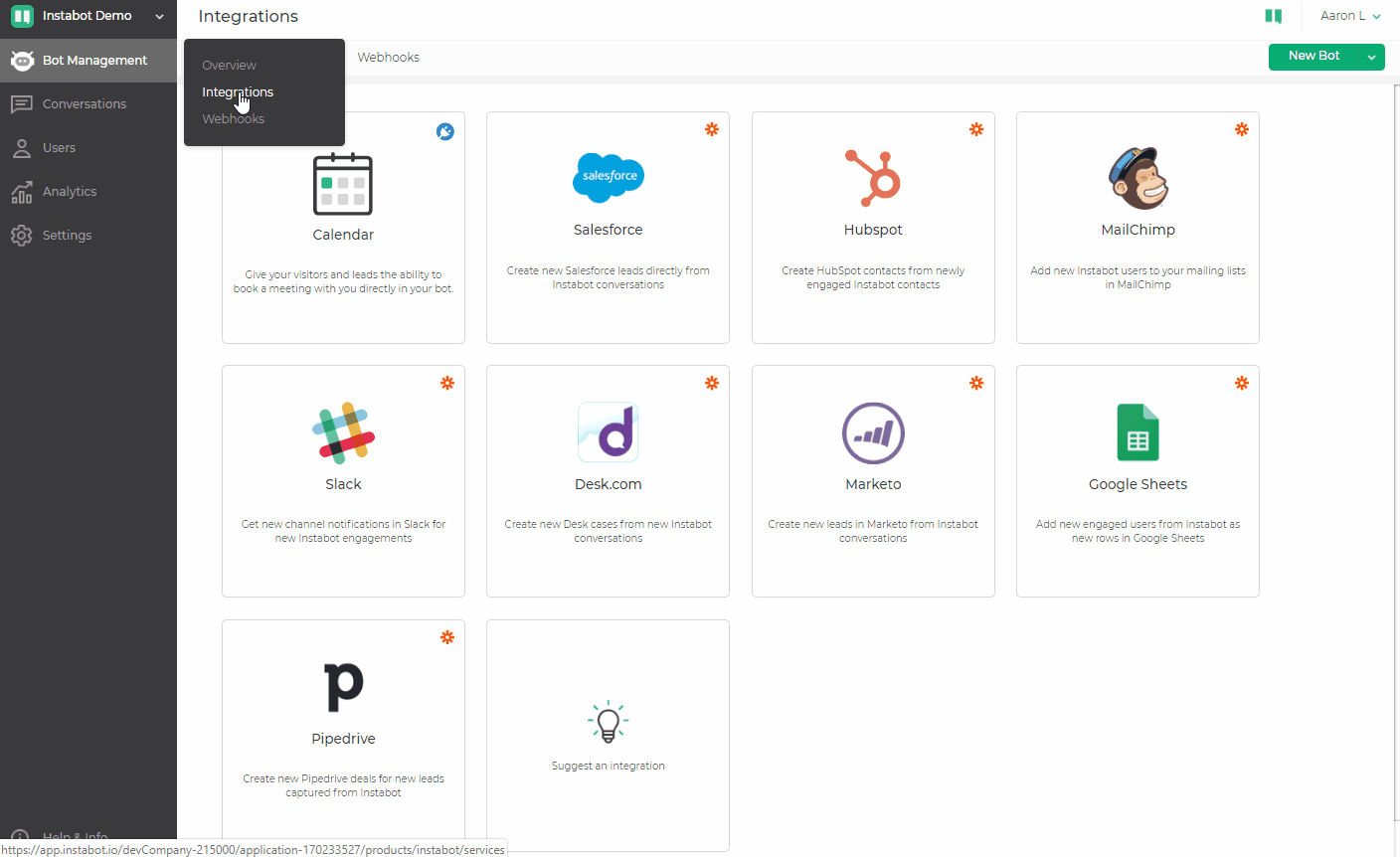Click 'Create new Salesforce leads' description text
Screen dimensions: 1400x857
(609, 277)
